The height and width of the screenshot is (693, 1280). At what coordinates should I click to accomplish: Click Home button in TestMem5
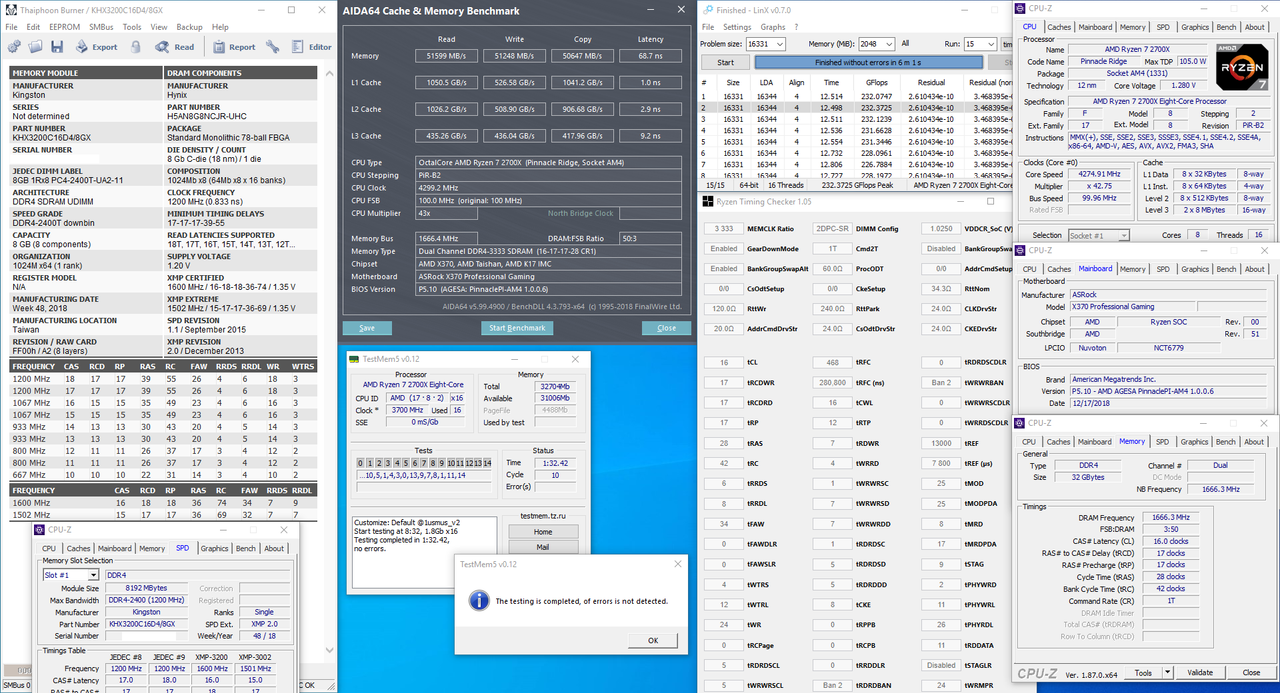tap(543, 532)
